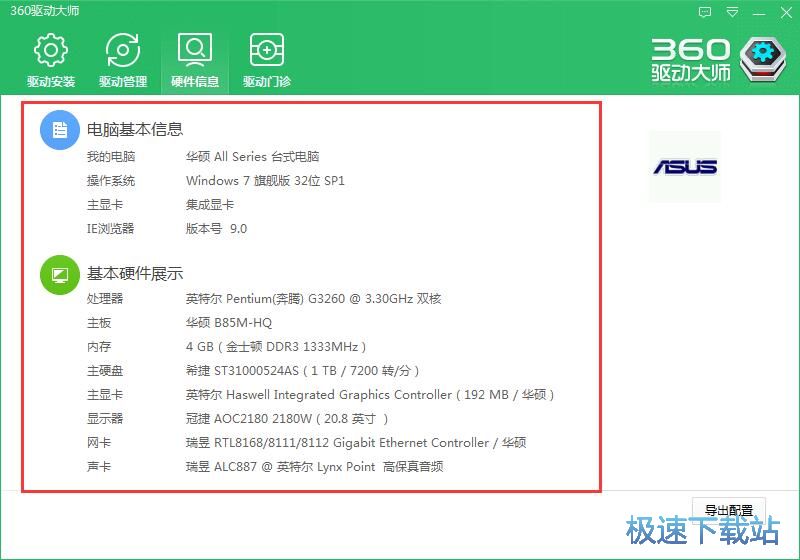
Task: Click the 集成显卡 value
Action: (x=210, y=205)
